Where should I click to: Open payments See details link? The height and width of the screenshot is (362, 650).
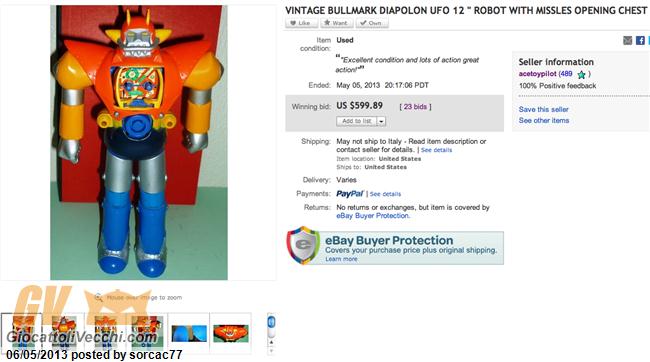pyautogui.click(x=385, y=194)
